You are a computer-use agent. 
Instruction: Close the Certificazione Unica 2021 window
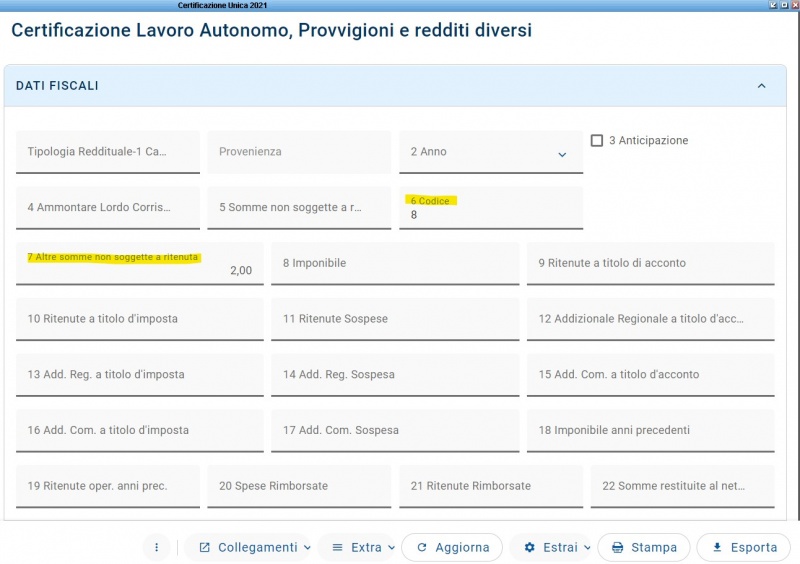[x=795, y=5]
